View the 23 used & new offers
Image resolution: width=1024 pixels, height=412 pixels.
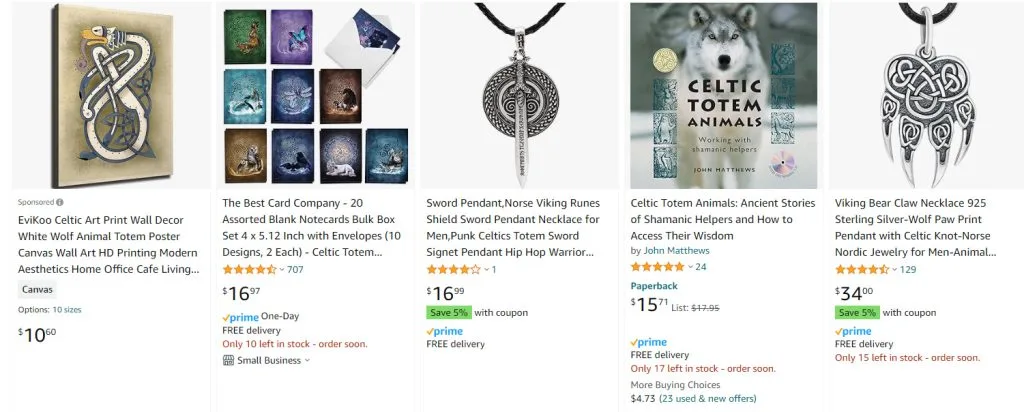[x=710, y=398]
